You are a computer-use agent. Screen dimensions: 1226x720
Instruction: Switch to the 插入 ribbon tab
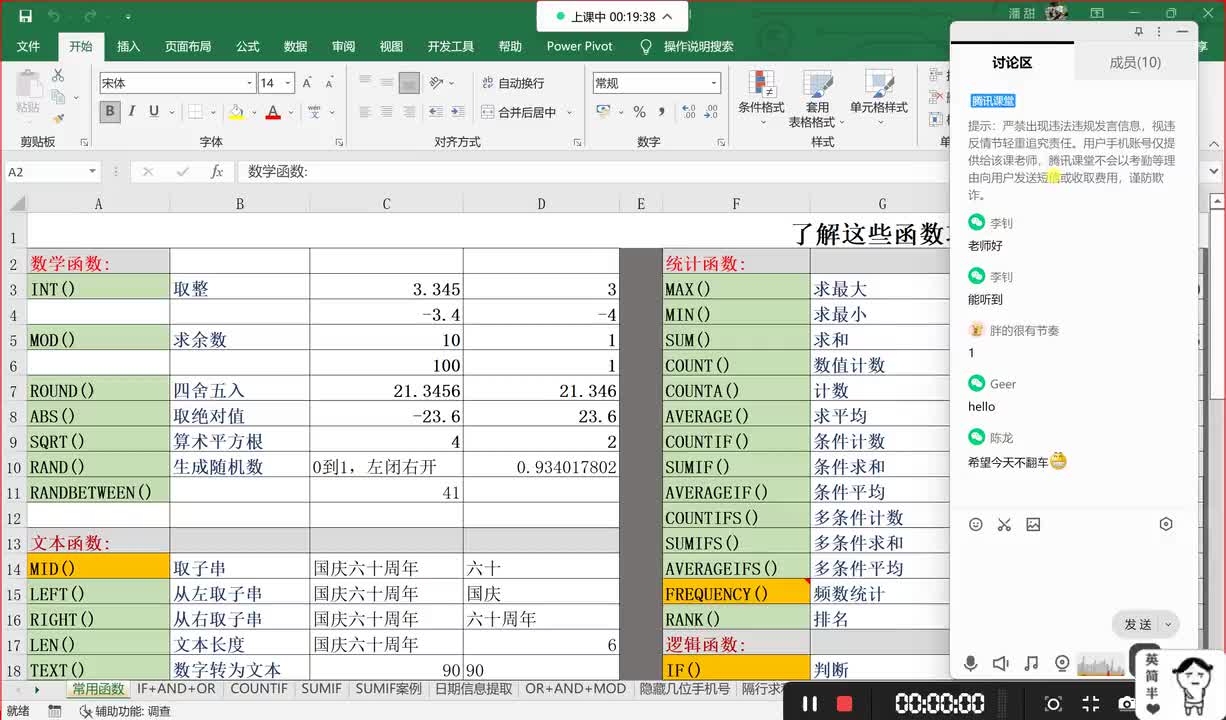128,46
